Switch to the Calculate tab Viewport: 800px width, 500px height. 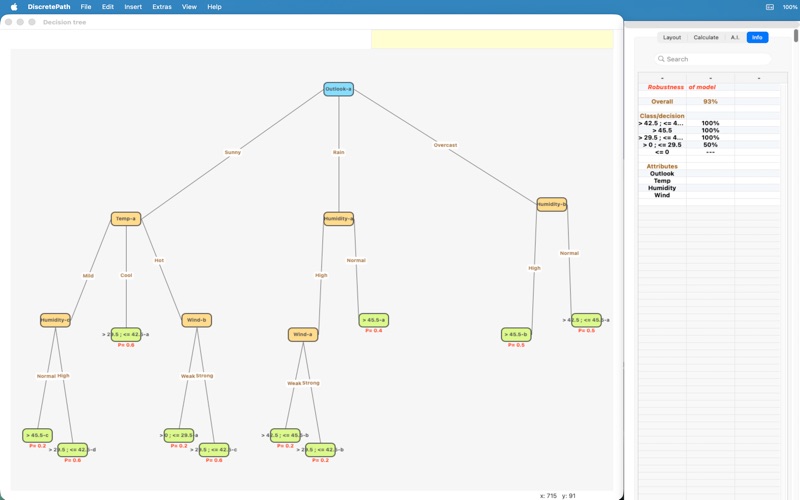[x=706, y=37]
